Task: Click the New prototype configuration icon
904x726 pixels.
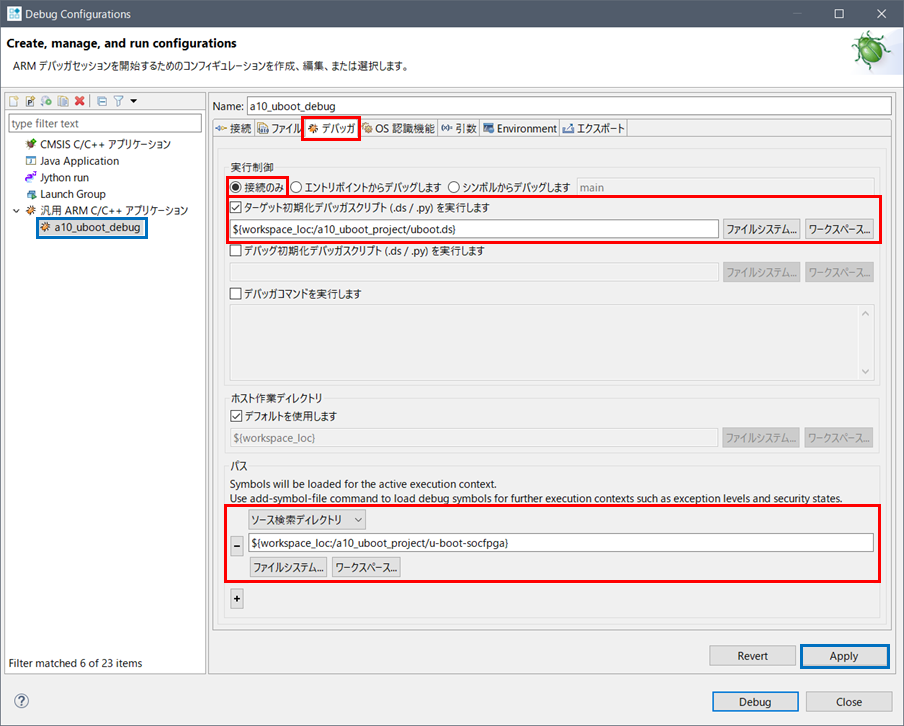Action: pos(31,101)
